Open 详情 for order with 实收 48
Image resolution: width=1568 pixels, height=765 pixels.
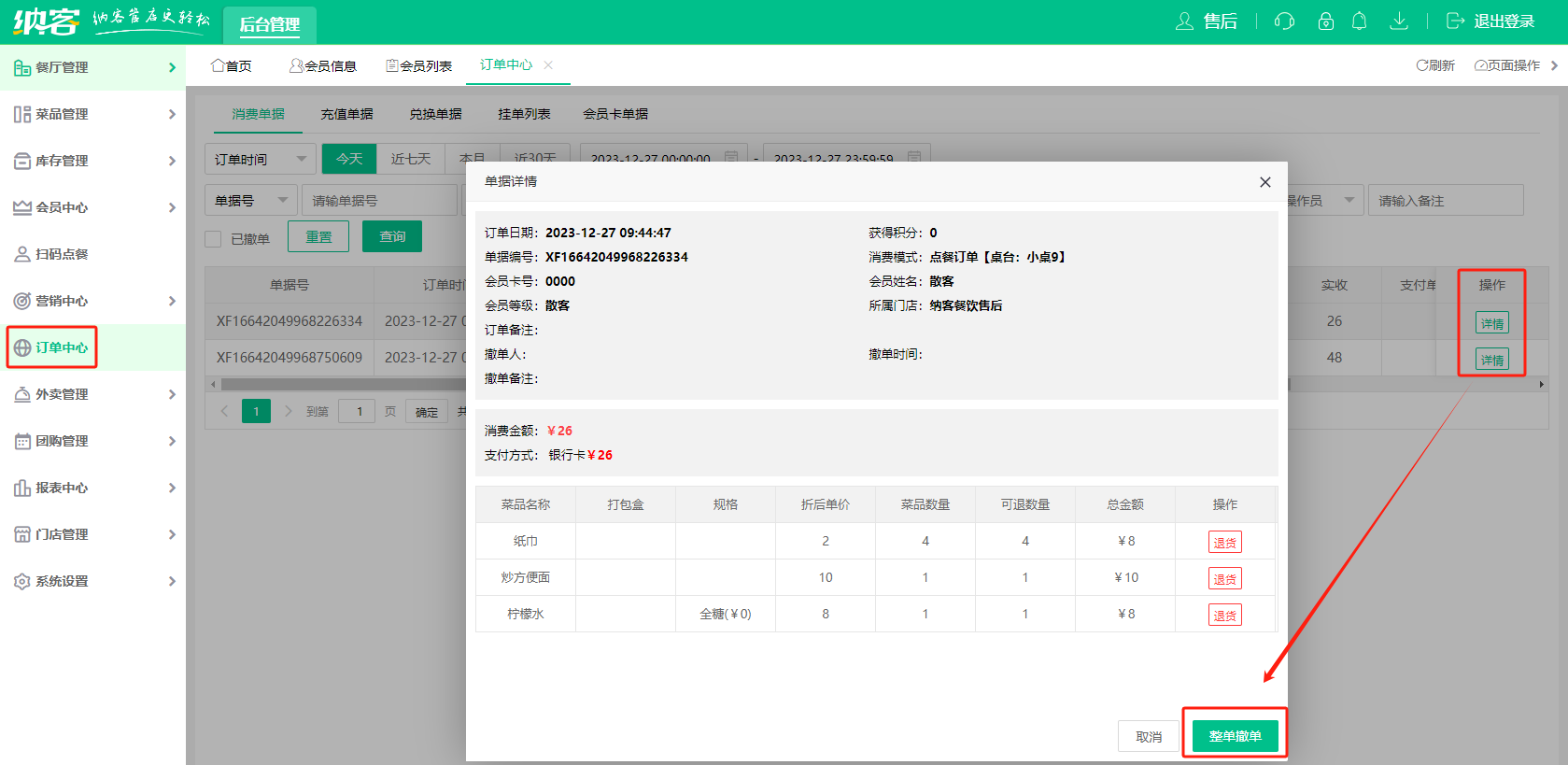[x=1492, y=359]
